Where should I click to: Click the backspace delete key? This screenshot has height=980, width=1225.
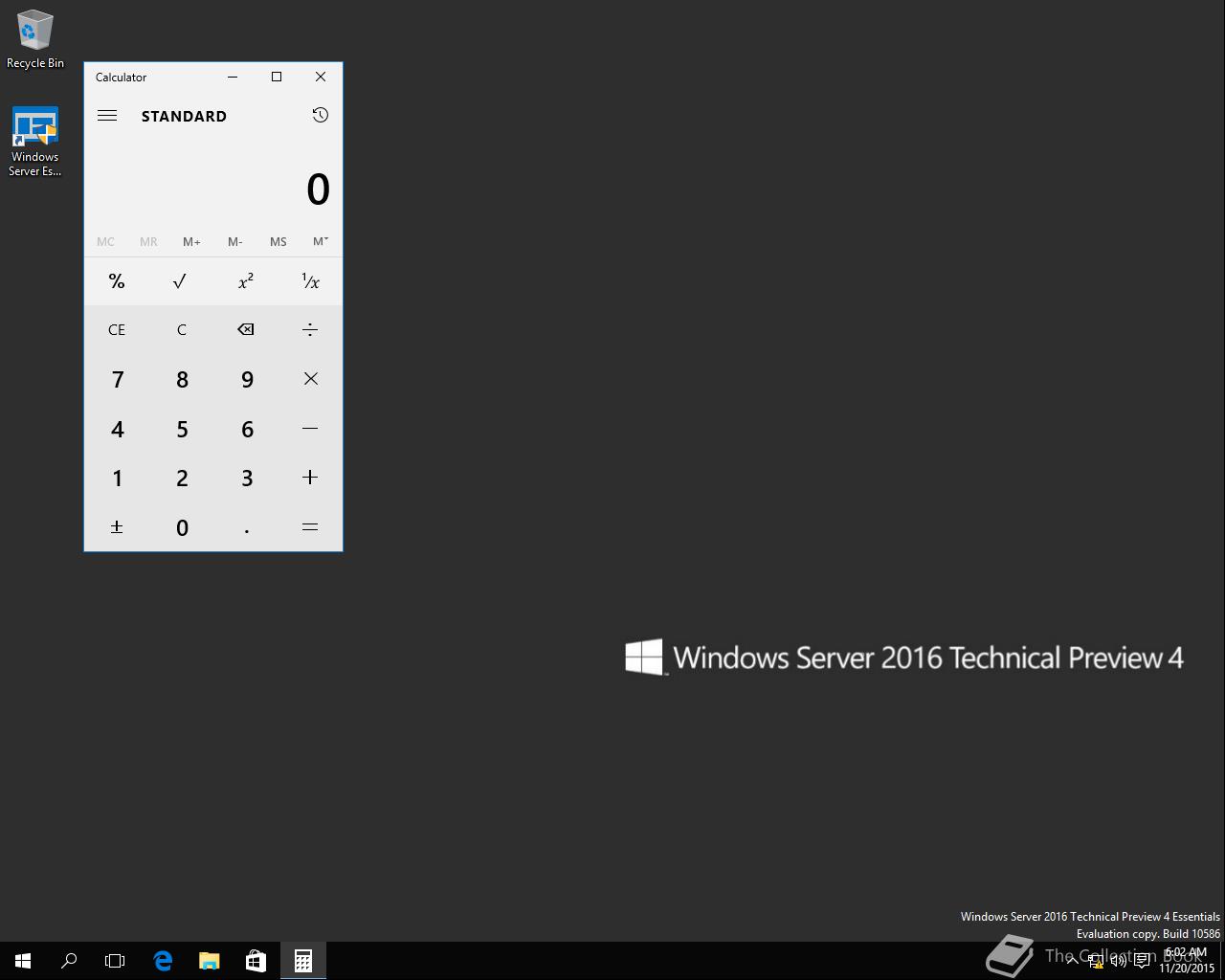pos(246,330)
